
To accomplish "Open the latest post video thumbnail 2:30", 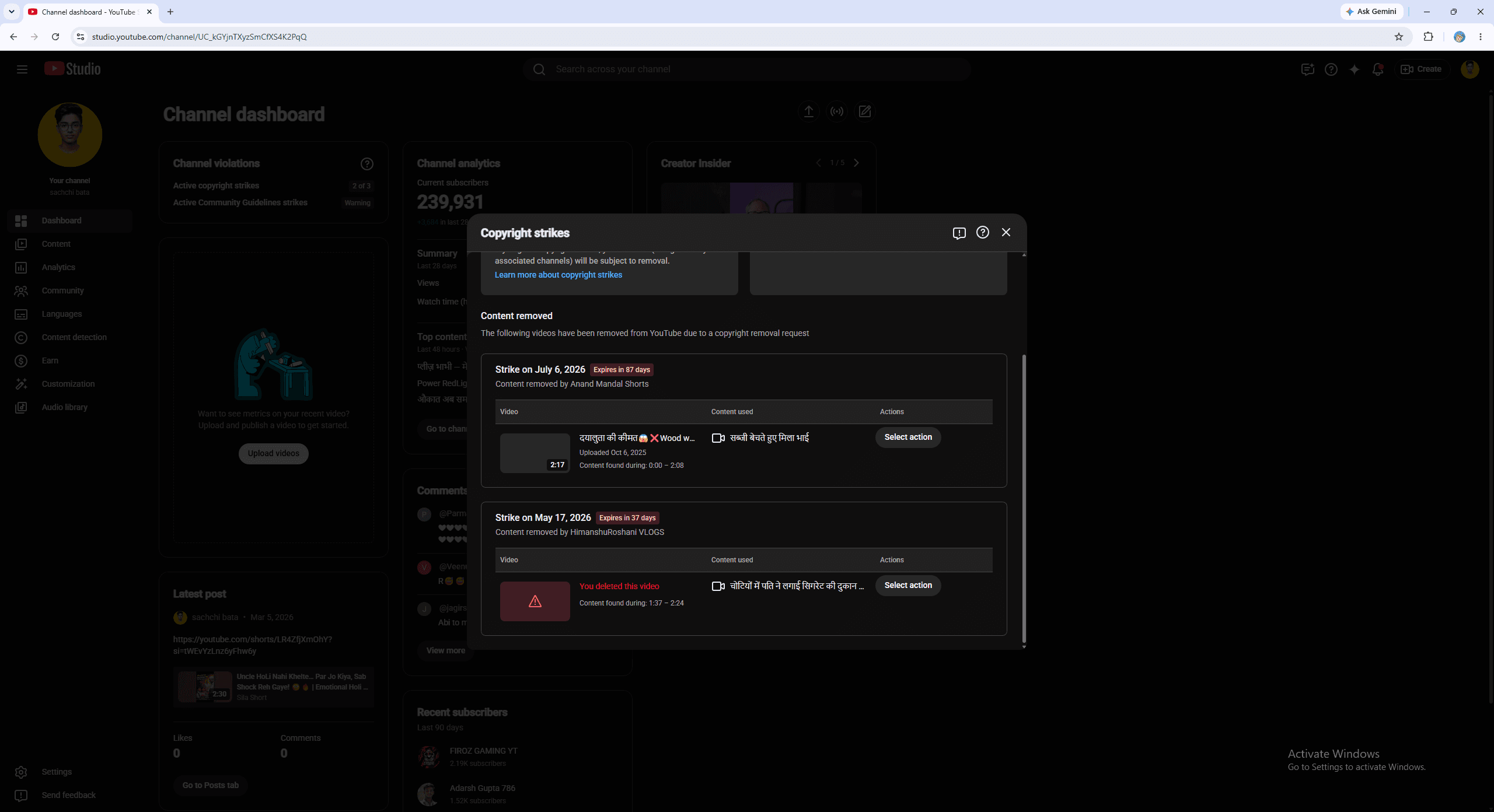I will [205, 687].
